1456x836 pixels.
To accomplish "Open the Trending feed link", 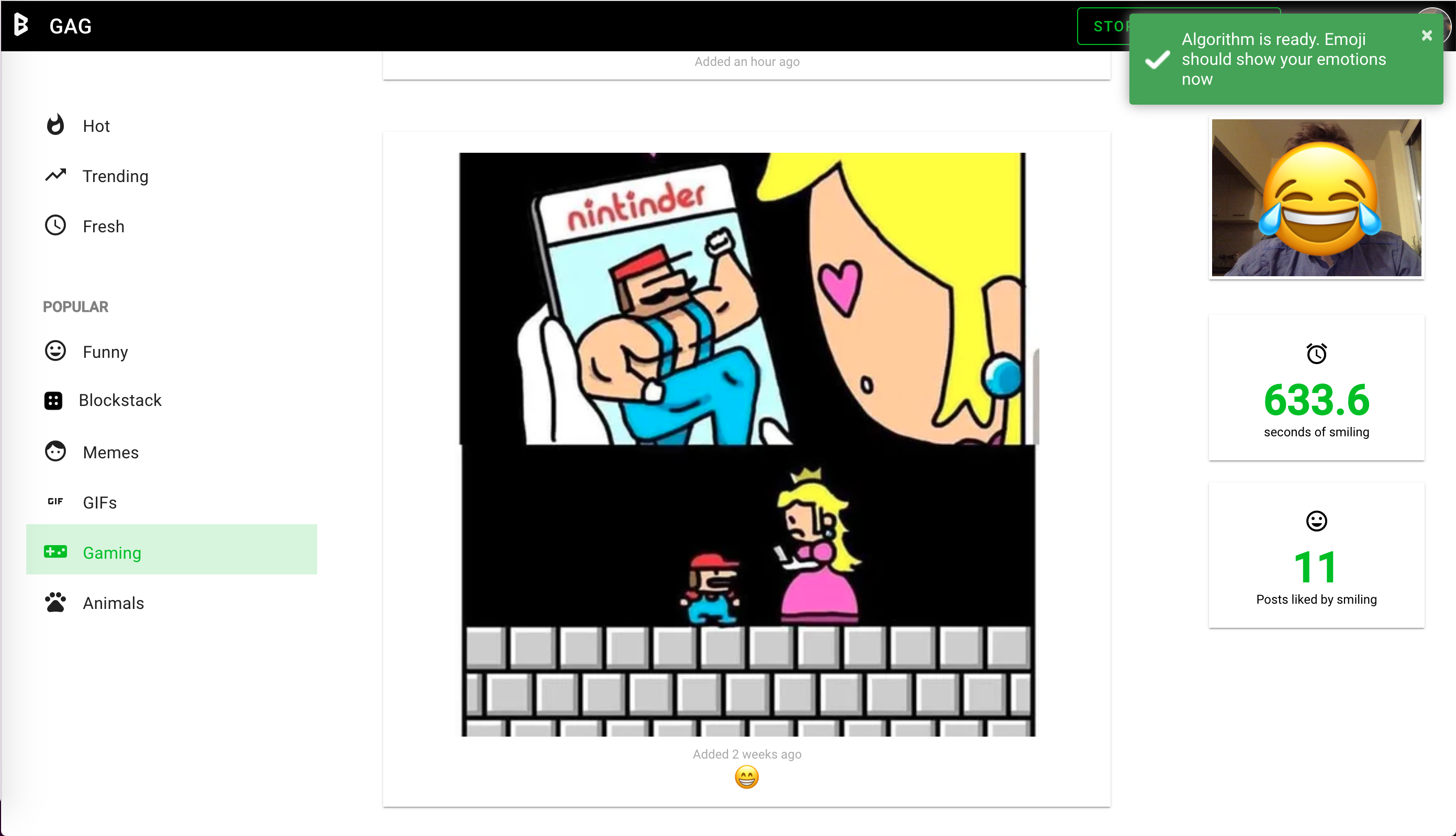I will 116,176.
